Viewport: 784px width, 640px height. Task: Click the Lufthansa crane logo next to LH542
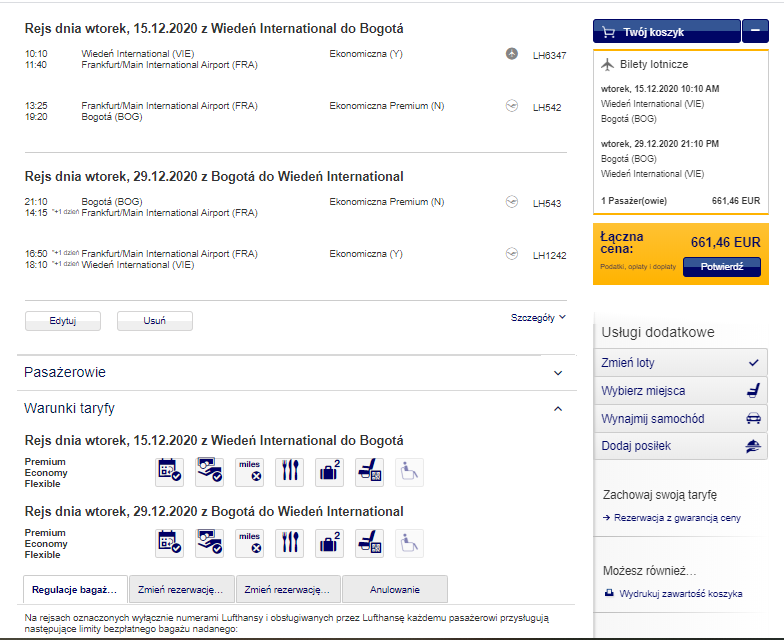[x=512, y=106]
